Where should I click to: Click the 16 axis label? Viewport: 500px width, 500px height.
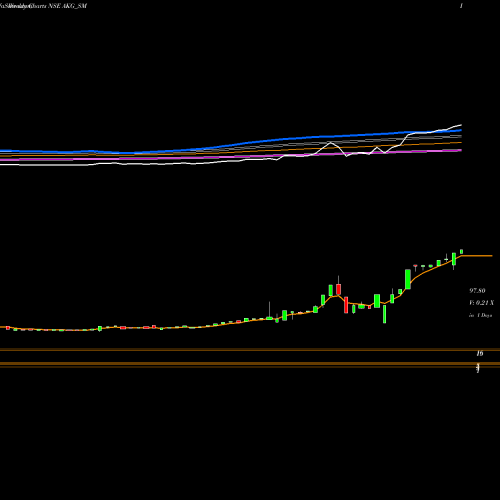coord(480,353)
